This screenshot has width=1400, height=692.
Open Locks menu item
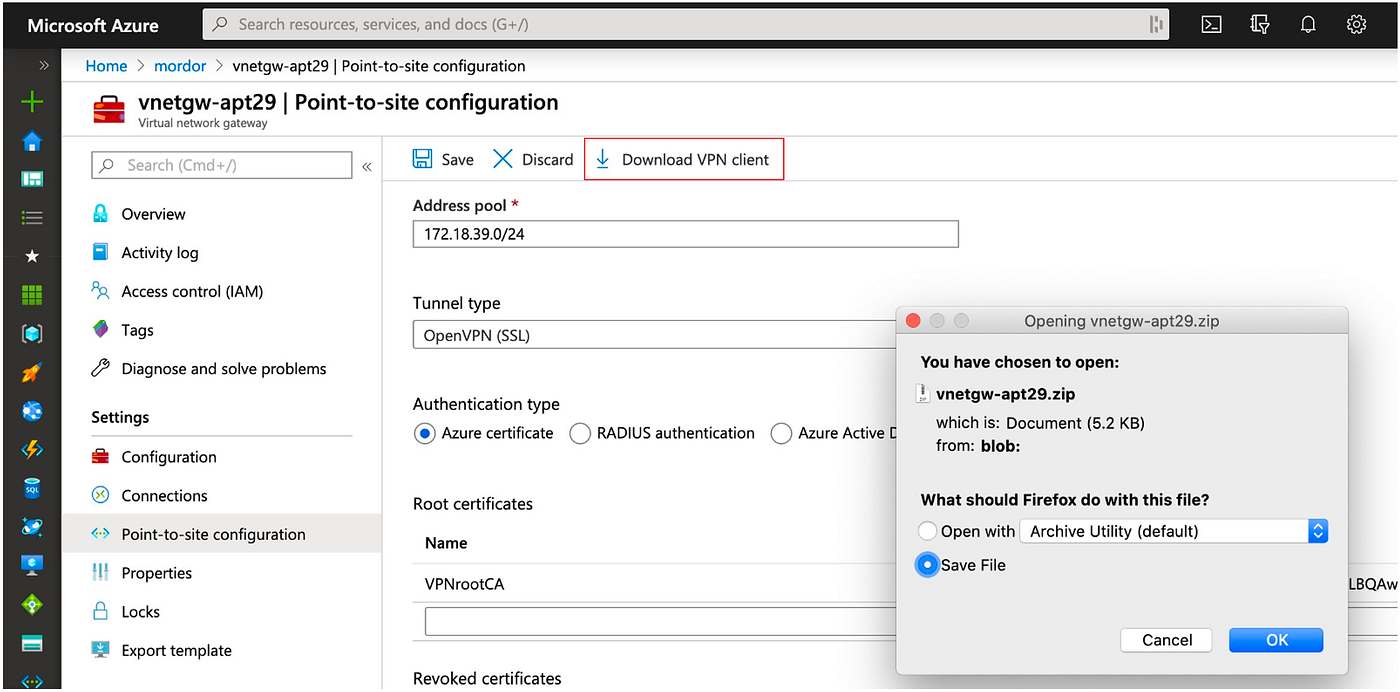click(140, 612)
